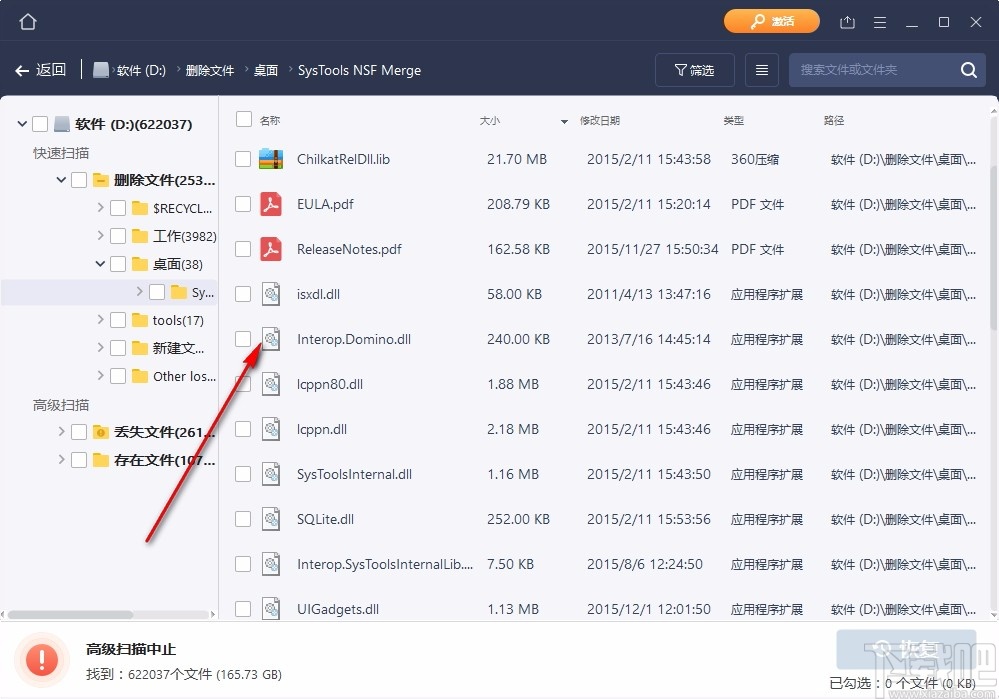Click the PDF icon next to EULA.pdf
Viewport: 999px width, 699px height.
270,204
